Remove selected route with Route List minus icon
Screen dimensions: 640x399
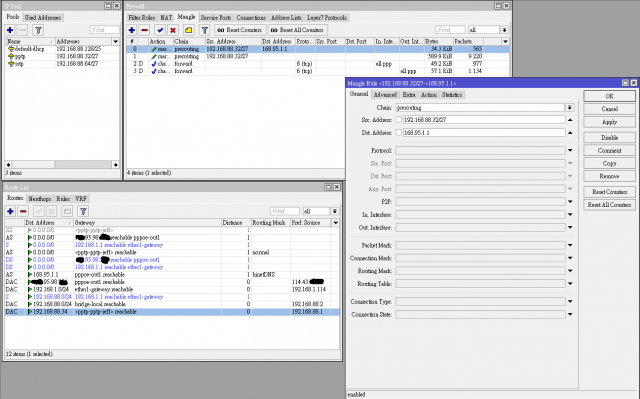coord(23,211)
